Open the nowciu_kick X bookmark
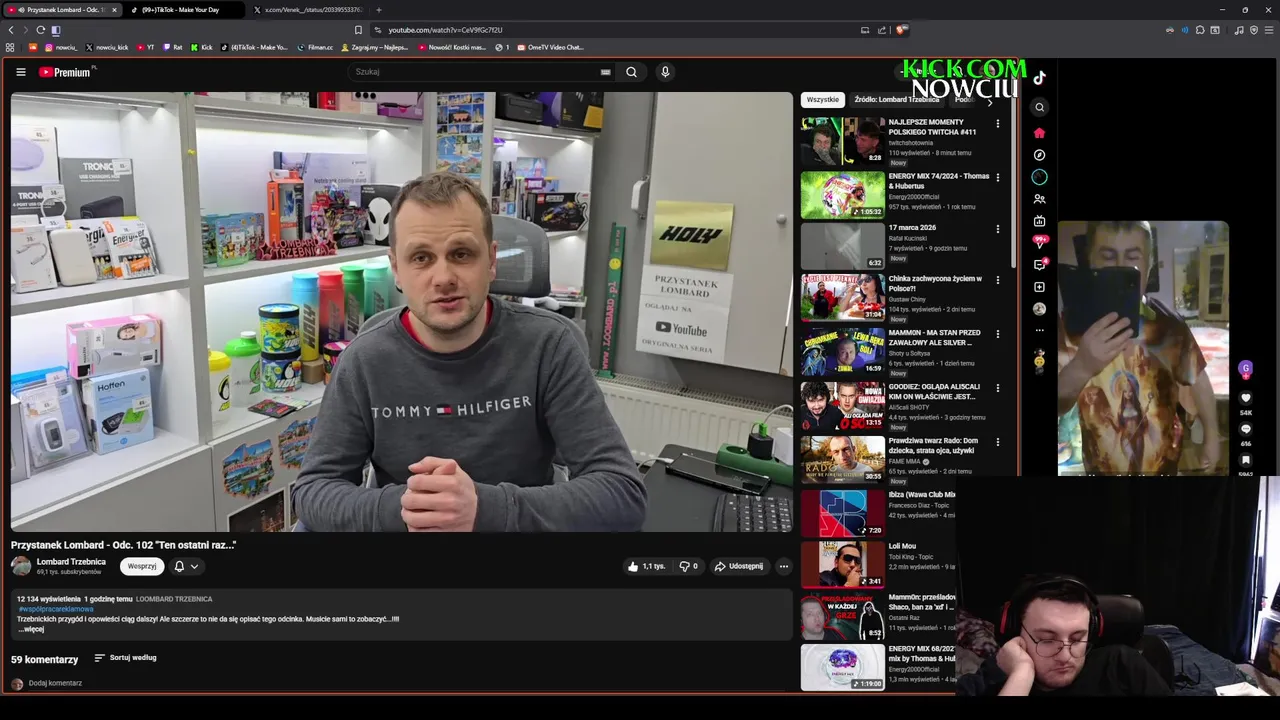 (107, 47)
